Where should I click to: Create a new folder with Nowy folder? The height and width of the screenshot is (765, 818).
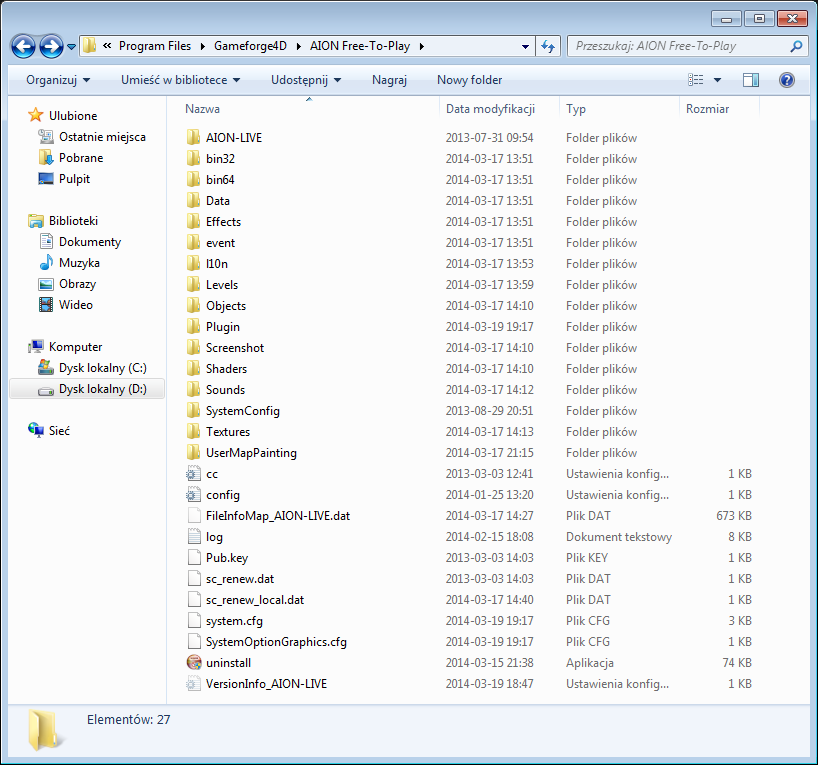[x=470, y=80]
